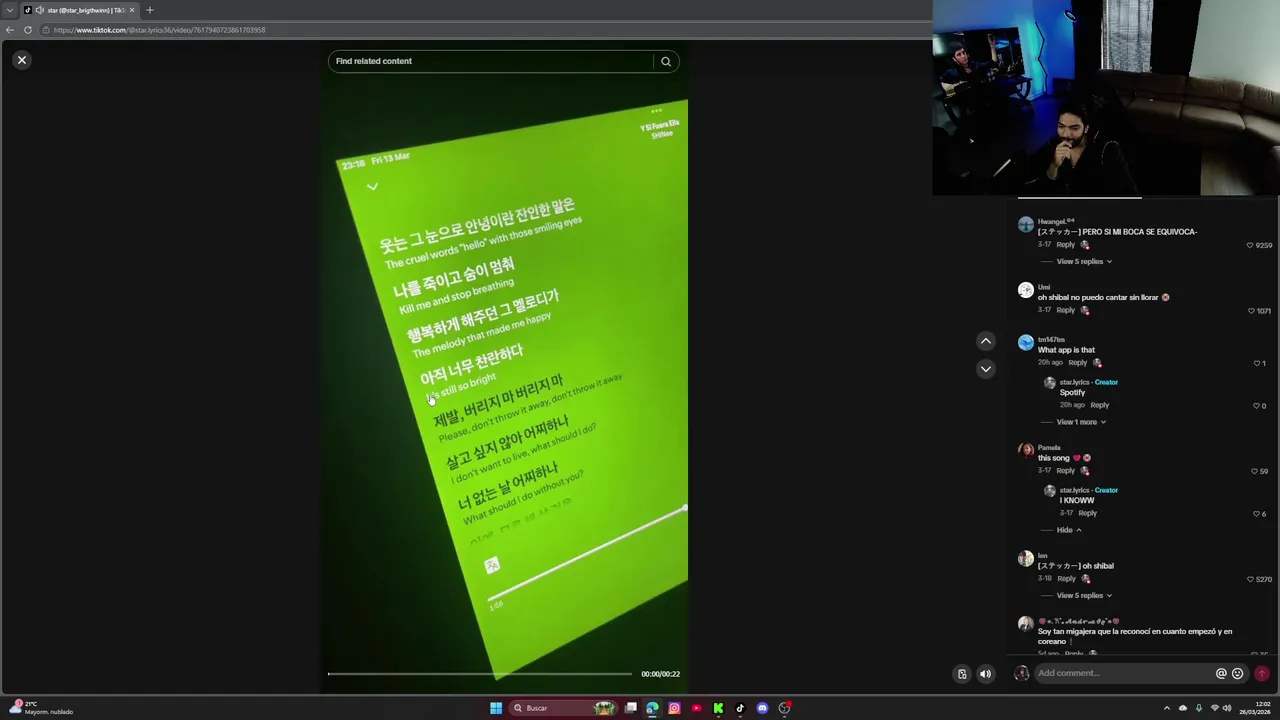Open star.lyrics username on Spotify reply
The height and width of the screenshot is (720, 1280).
pyautogui.click(x=1074, y=382)
